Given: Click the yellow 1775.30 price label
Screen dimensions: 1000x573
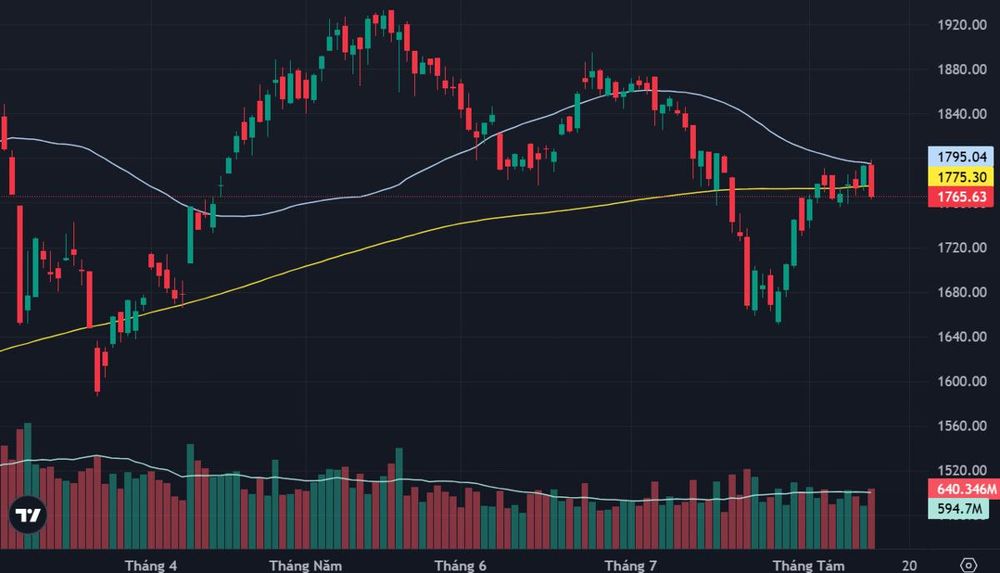Looking at the screenshot, I should 962,177.
